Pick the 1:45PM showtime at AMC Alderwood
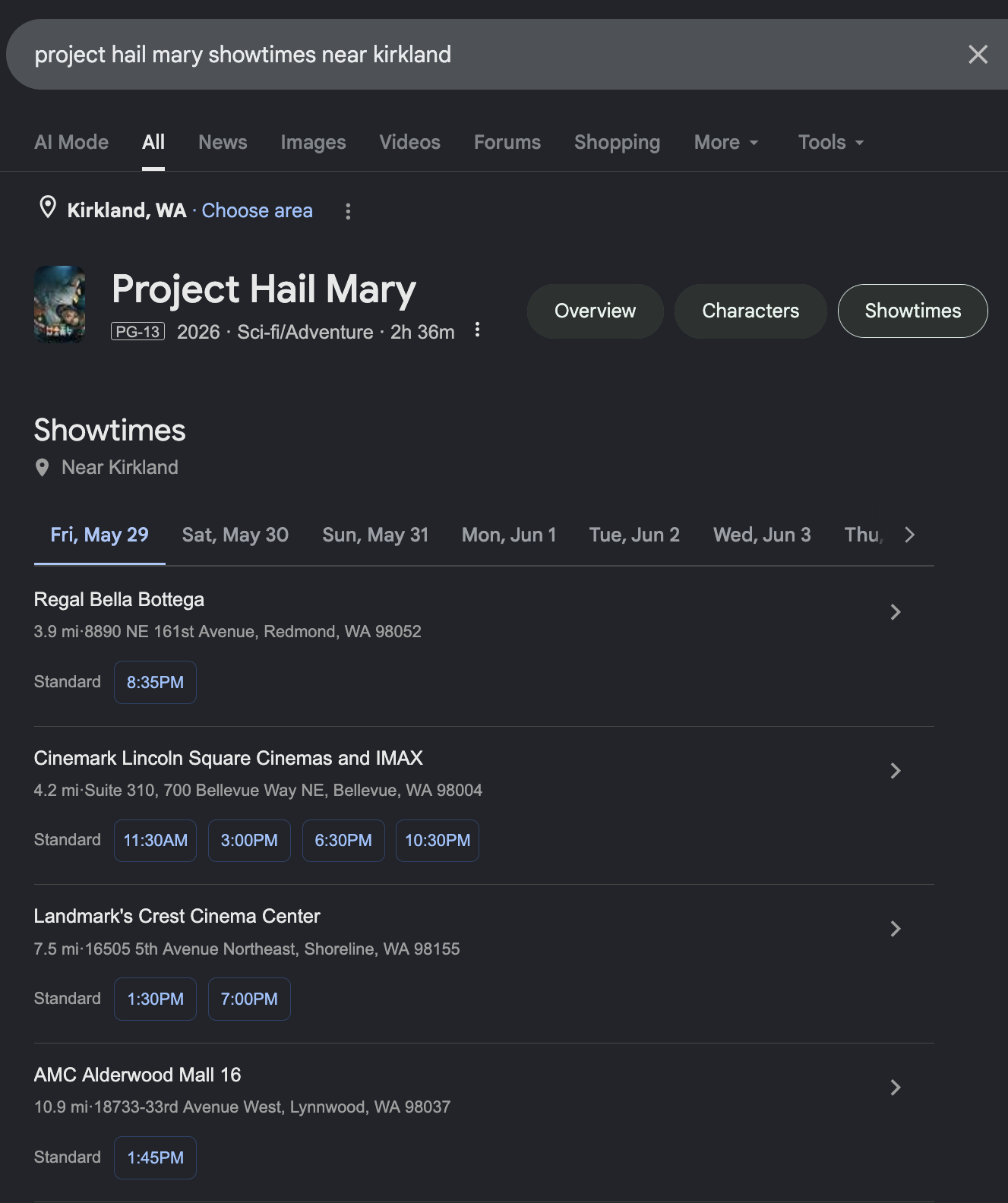The width and height of the screenshot is (1008, 1203). tap(155, 1157)
